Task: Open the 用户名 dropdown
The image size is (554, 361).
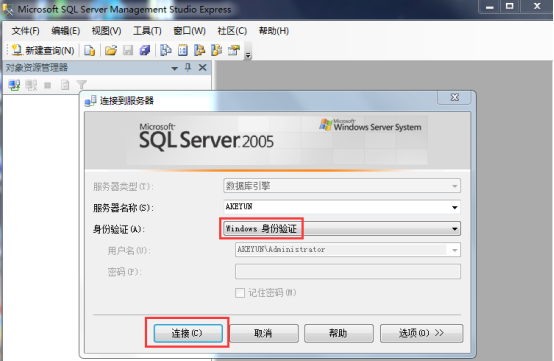Action: coord(348,250)
